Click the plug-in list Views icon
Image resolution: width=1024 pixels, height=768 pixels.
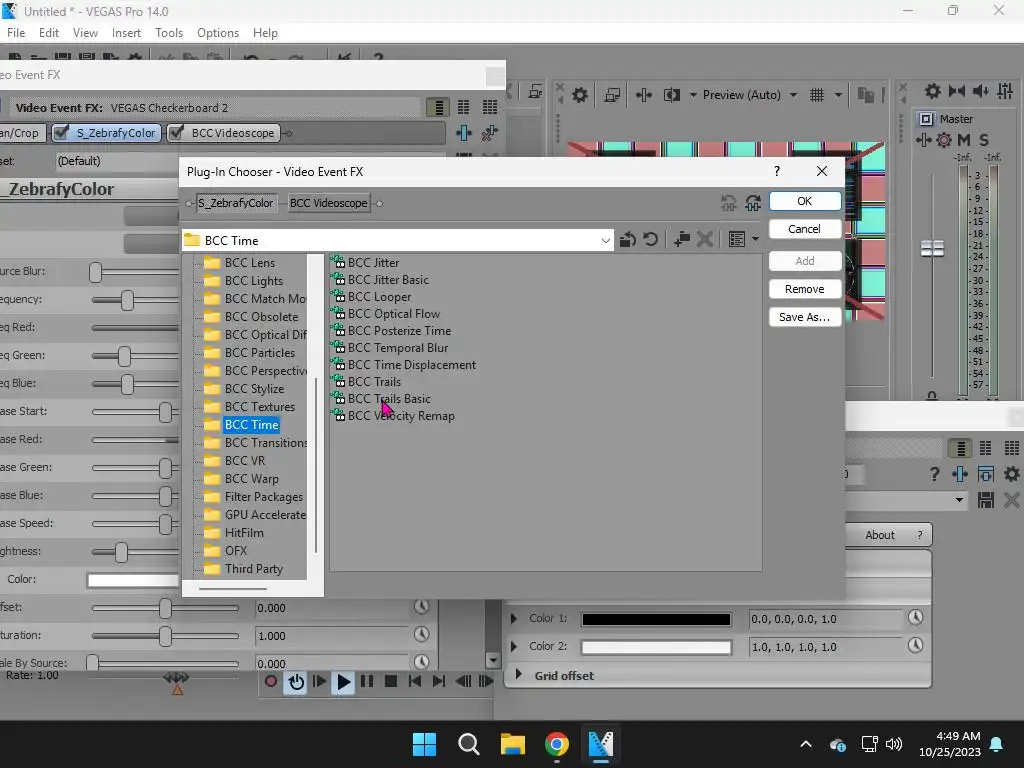coord(737,240)
